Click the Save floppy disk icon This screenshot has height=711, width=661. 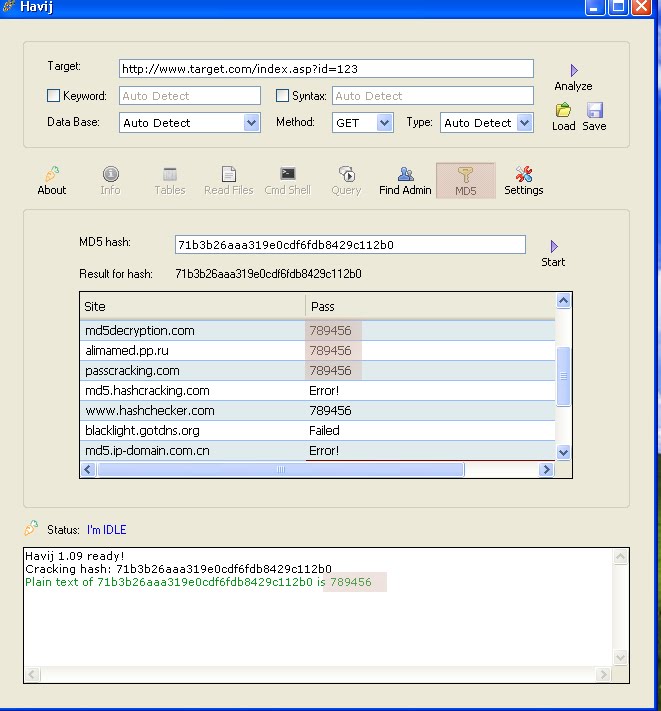pos(594,110)
